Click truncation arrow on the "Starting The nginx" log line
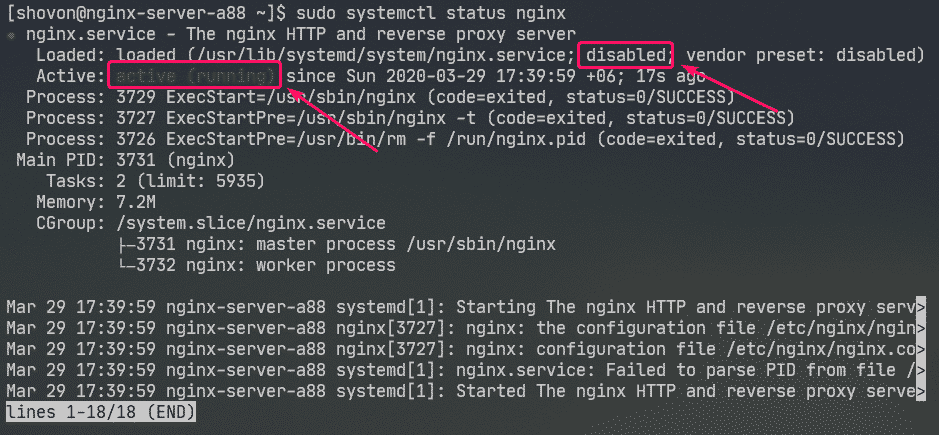This screenshot has width=939, height=435. [920, 305]
